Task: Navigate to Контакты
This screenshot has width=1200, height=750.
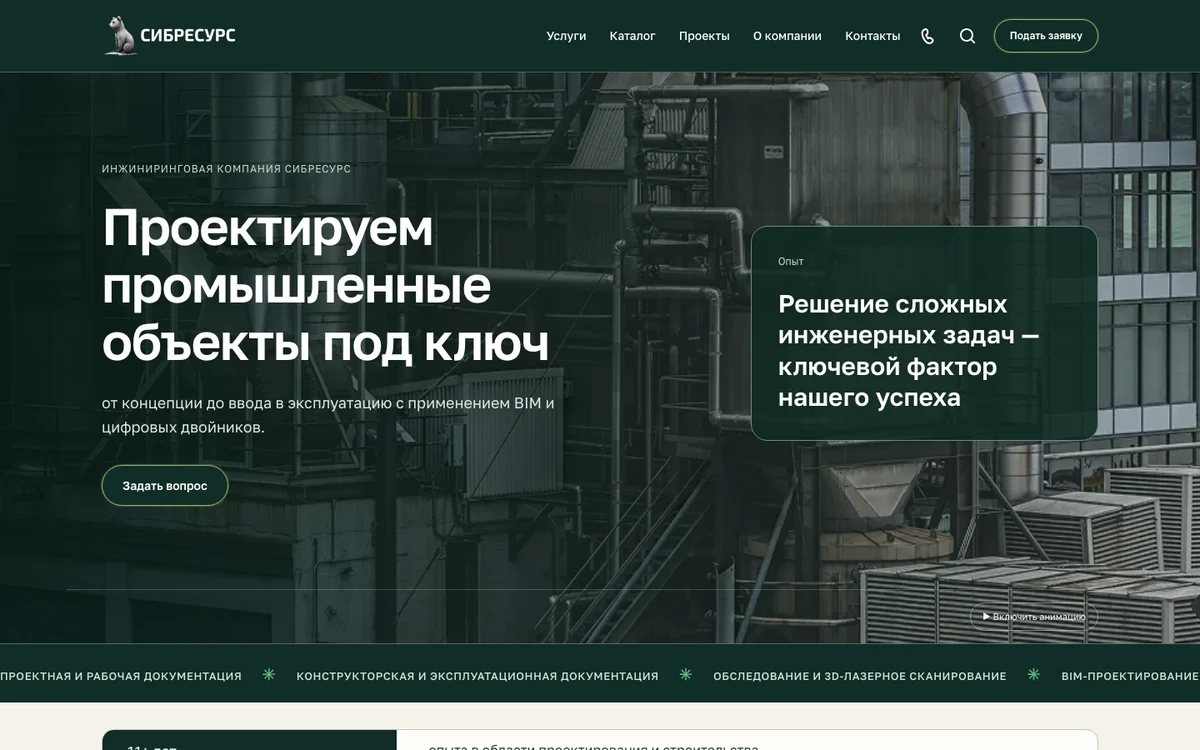Action: pos(872,36)
